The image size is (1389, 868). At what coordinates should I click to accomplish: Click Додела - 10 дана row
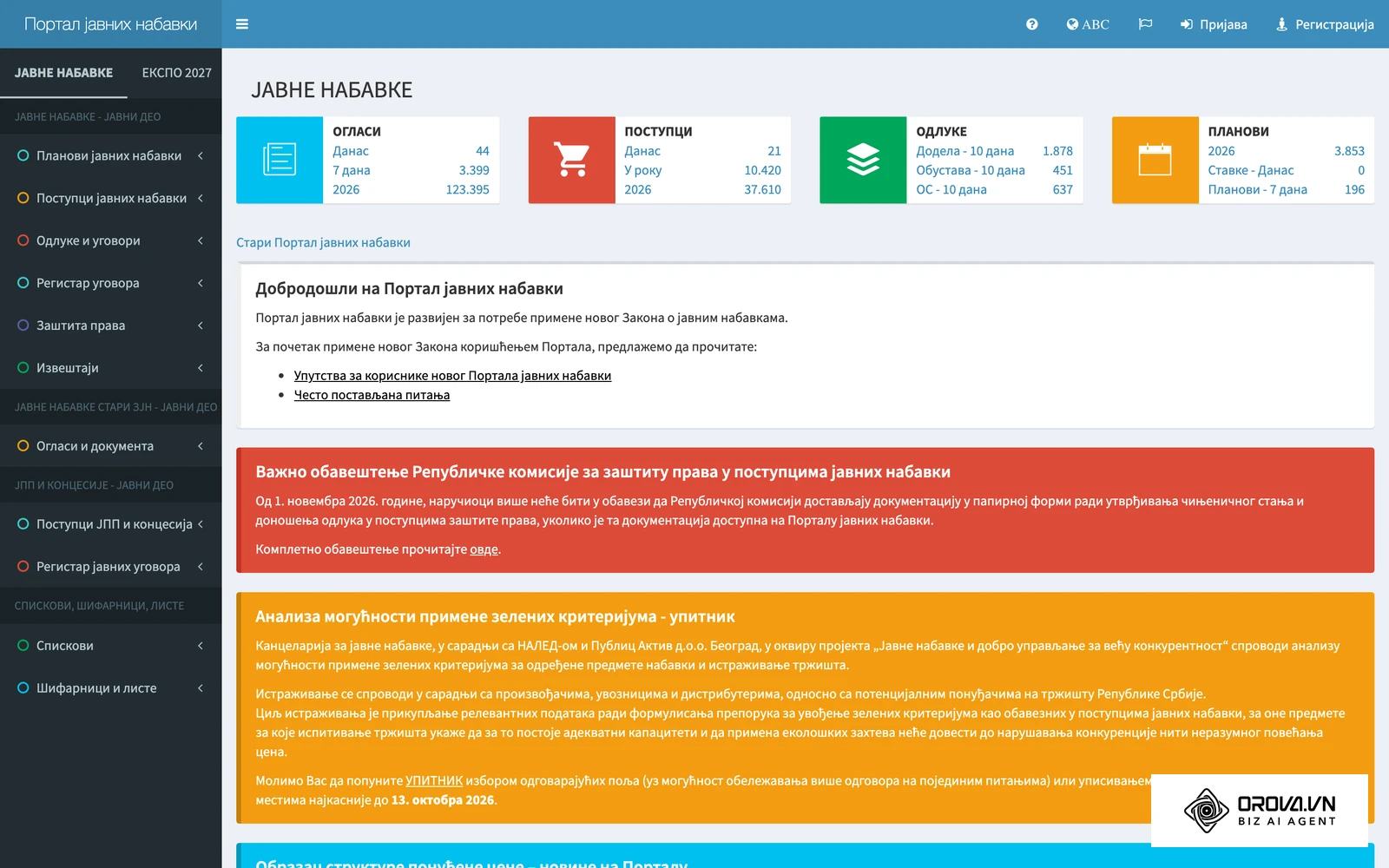tap(994, 151)
